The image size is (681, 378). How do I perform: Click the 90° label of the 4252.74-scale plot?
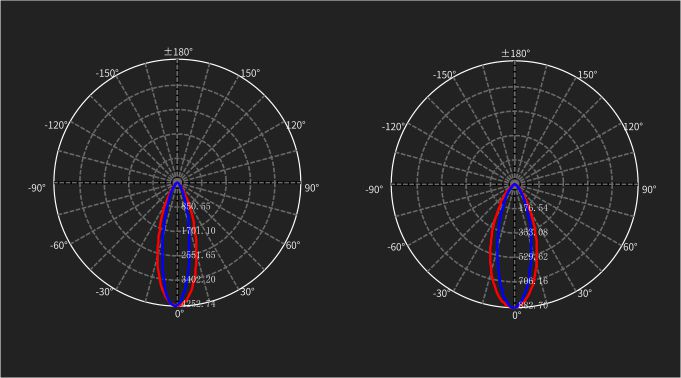311,188
